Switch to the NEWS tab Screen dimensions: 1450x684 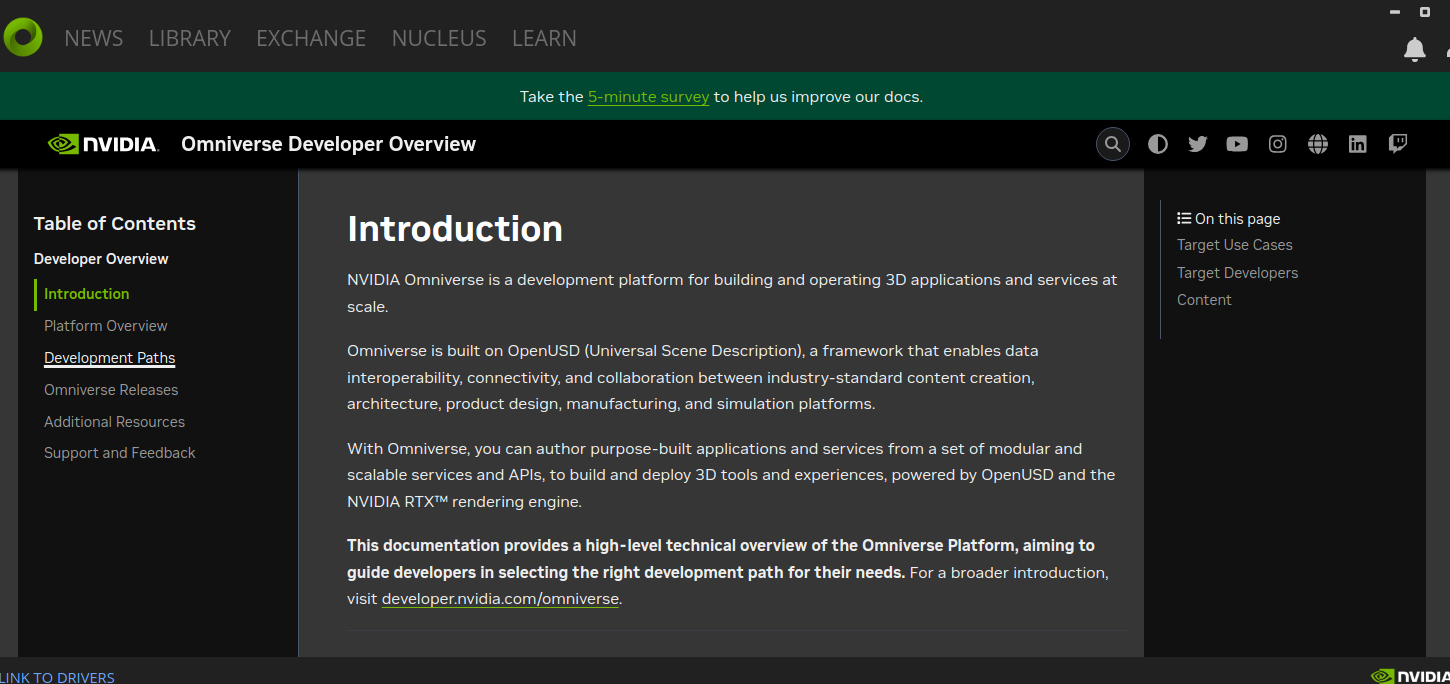[94, 38]
